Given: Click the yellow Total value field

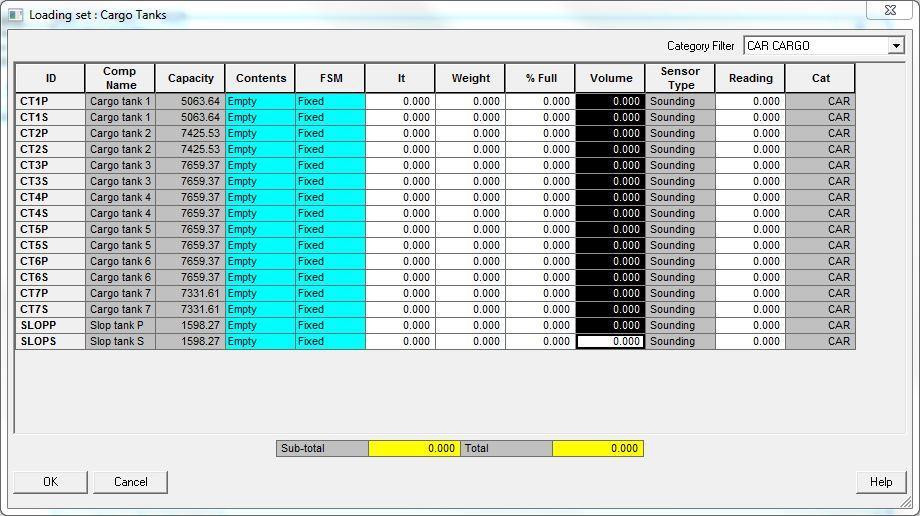Looking at the screenshot, I should click(x=598, y=448).
